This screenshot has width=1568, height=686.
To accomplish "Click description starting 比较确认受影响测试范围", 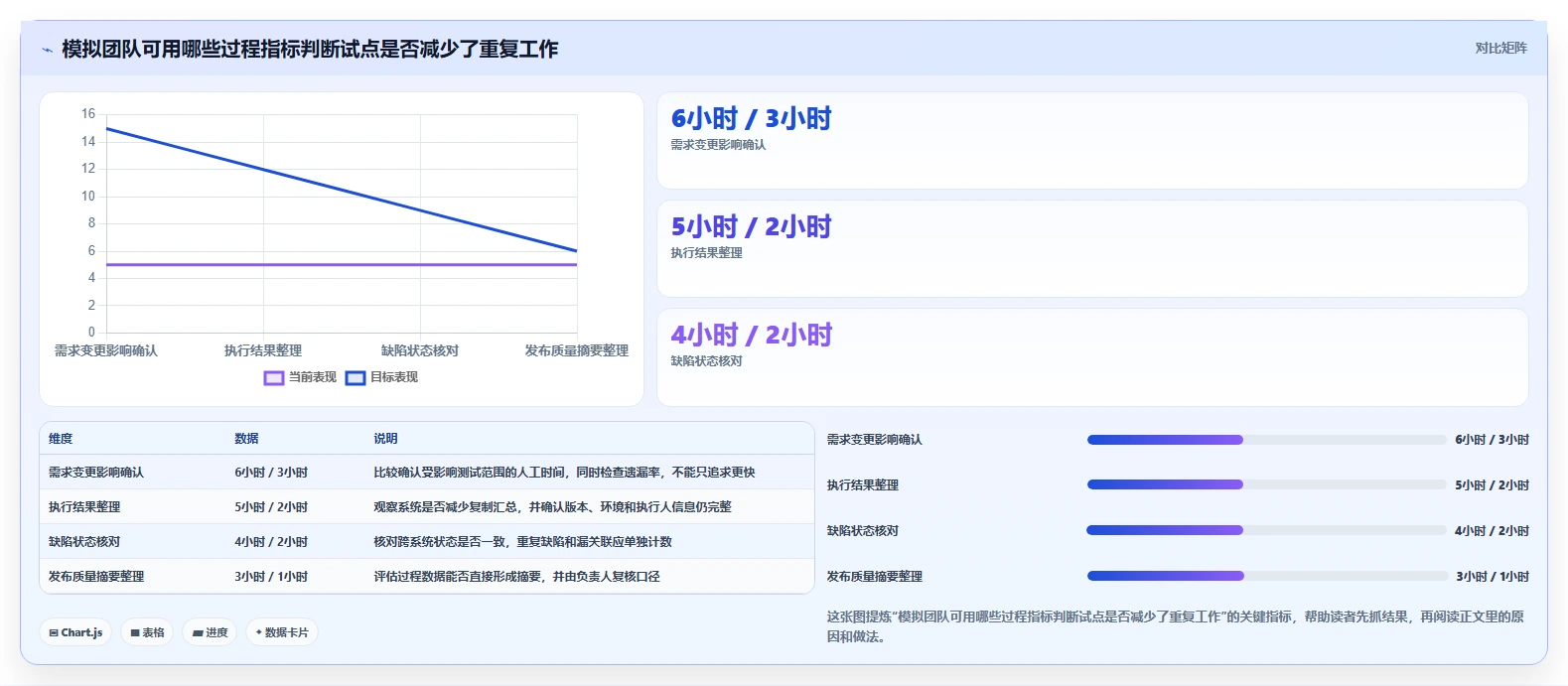I will [x=564, y=473].
